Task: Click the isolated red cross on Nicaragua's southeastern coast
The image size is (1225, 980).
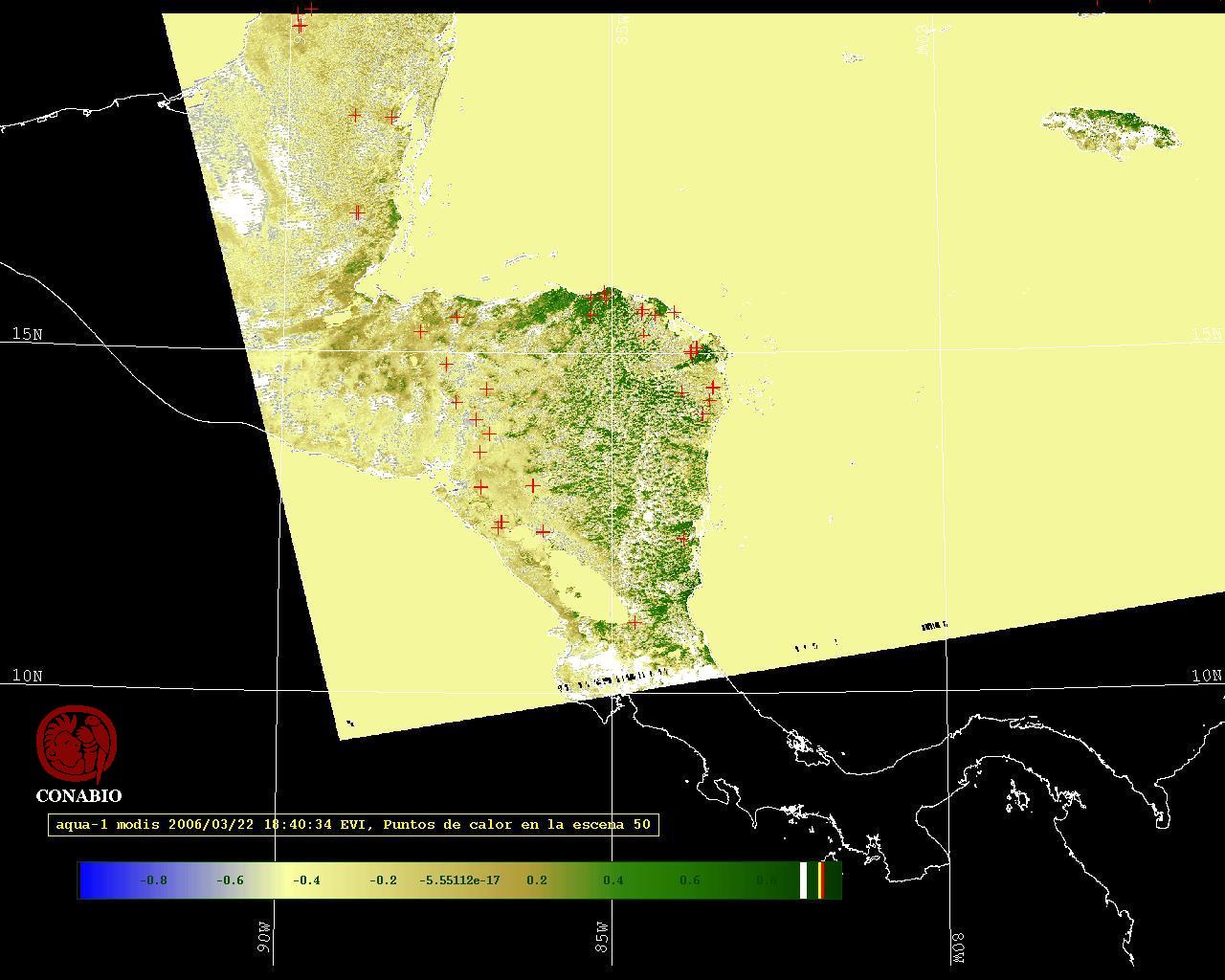Action: (682, 539)
